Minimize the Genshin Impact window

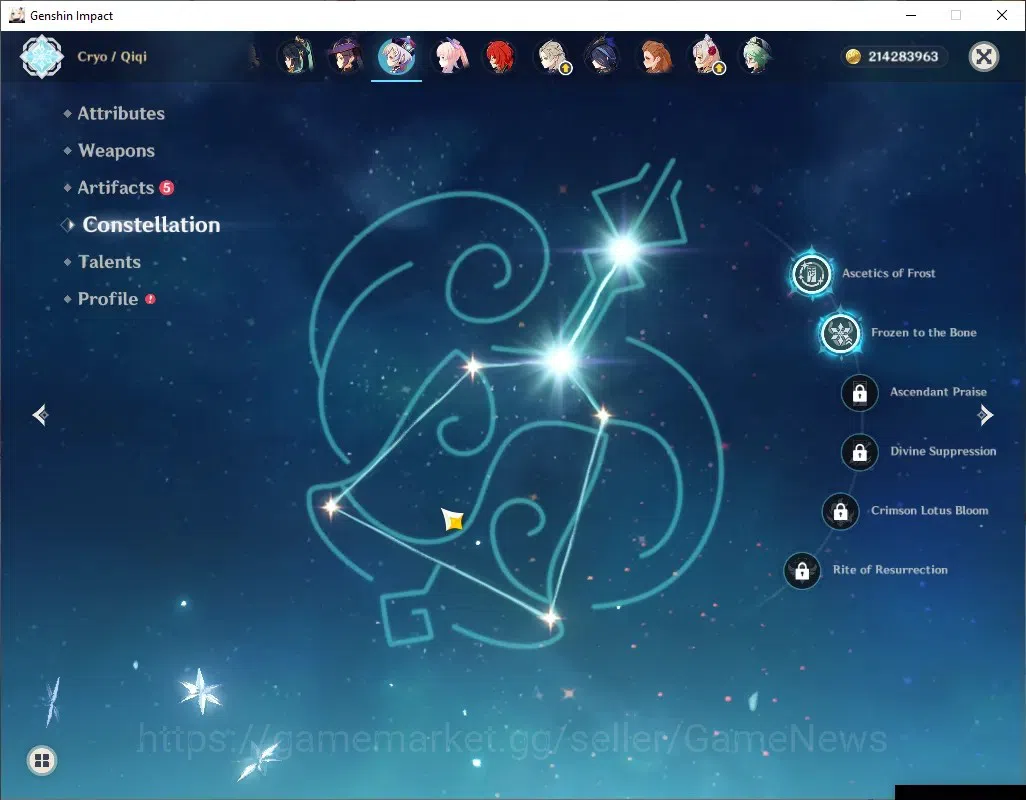tap(911, 15)
